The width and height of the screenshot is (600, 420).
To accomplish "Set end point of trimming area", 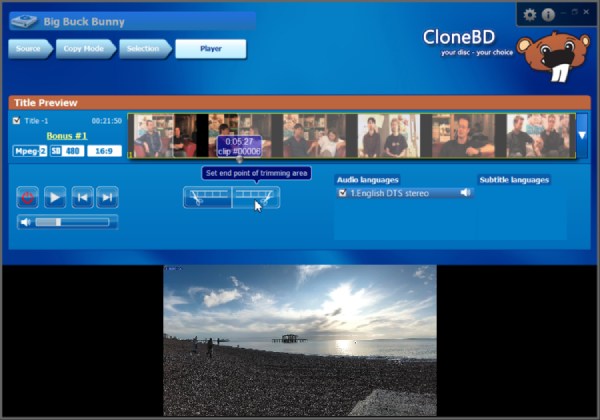I will click(x=256, y=197).
